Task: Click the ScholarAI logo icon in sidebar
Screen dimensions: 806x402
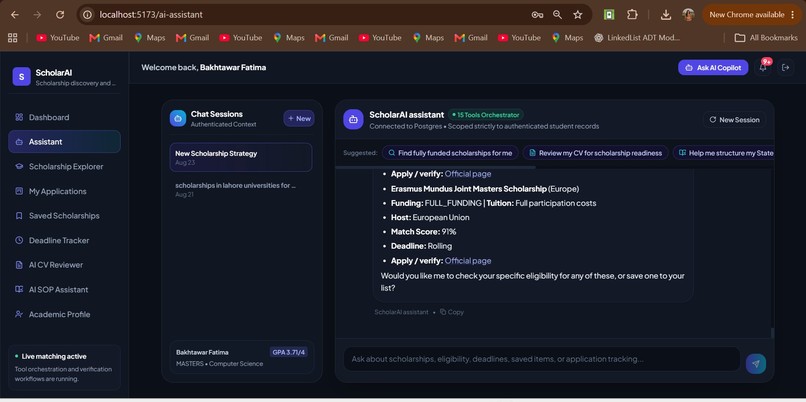Action: (x=22, y=77)
